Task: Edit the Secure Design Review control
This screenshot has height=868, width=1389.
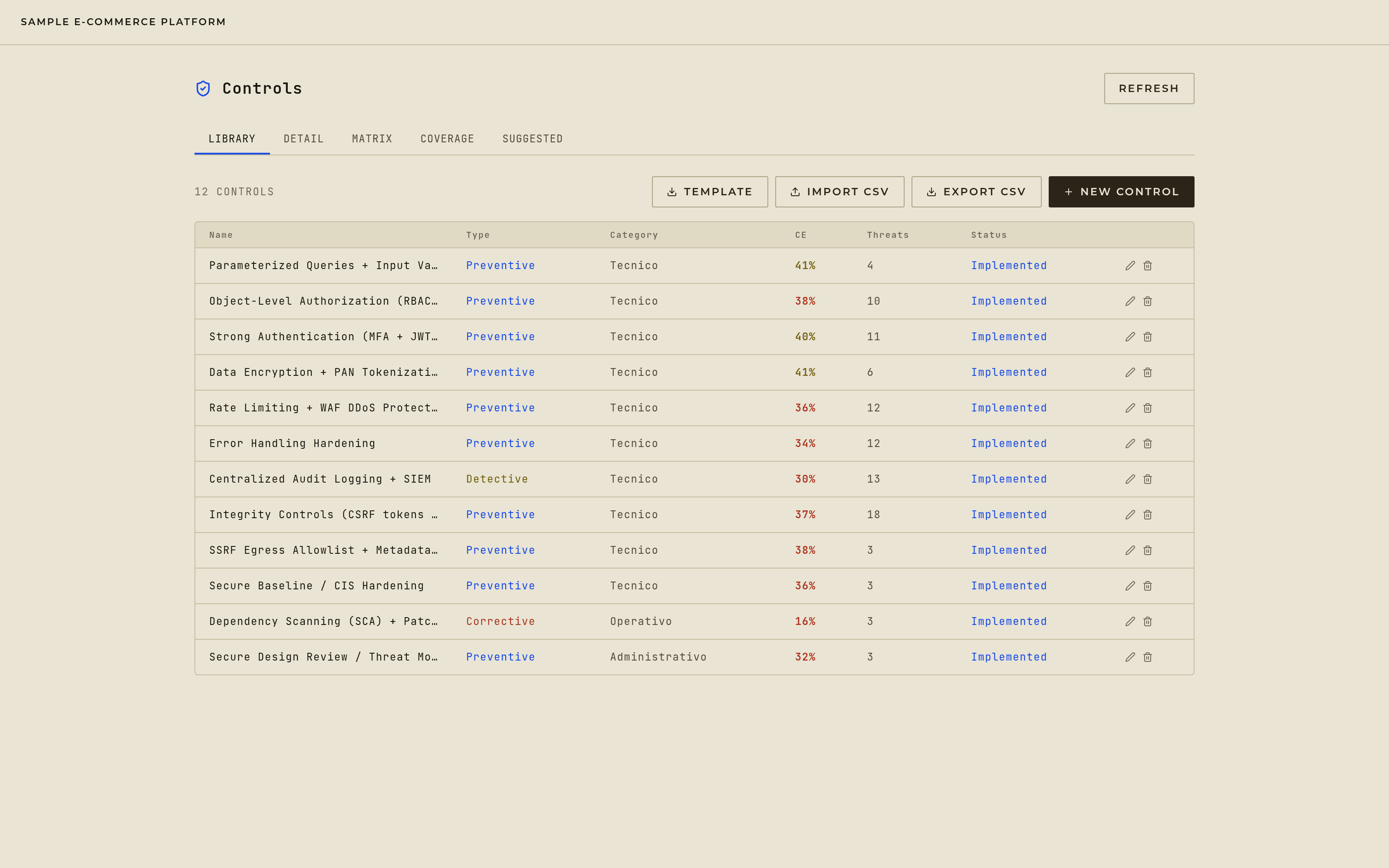Action: tap(1130, 658)
